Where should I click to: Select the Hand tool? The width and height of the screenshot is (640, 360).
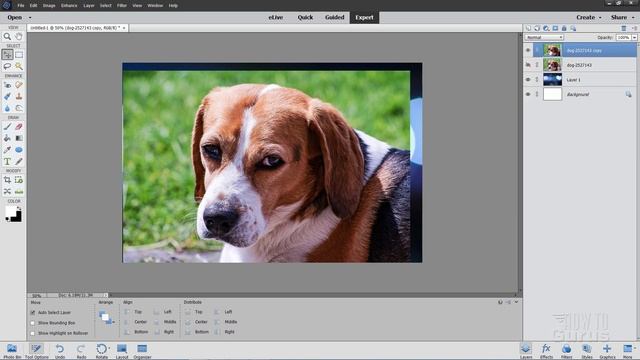point(19,36)
